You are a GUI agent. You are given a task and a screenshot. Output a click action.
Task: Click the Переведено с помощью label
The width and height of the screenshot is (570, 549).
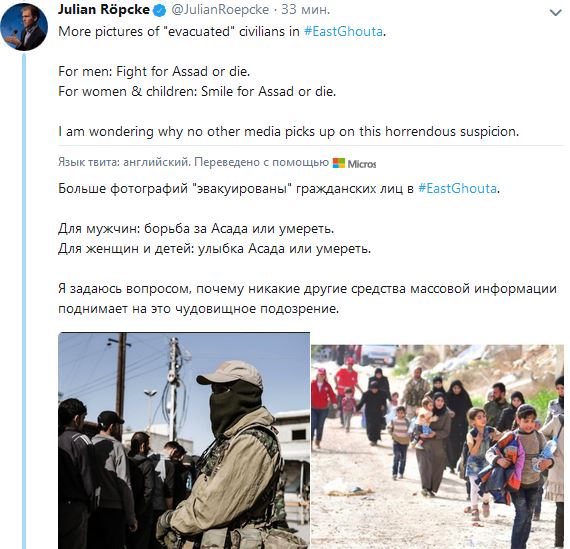261,162
